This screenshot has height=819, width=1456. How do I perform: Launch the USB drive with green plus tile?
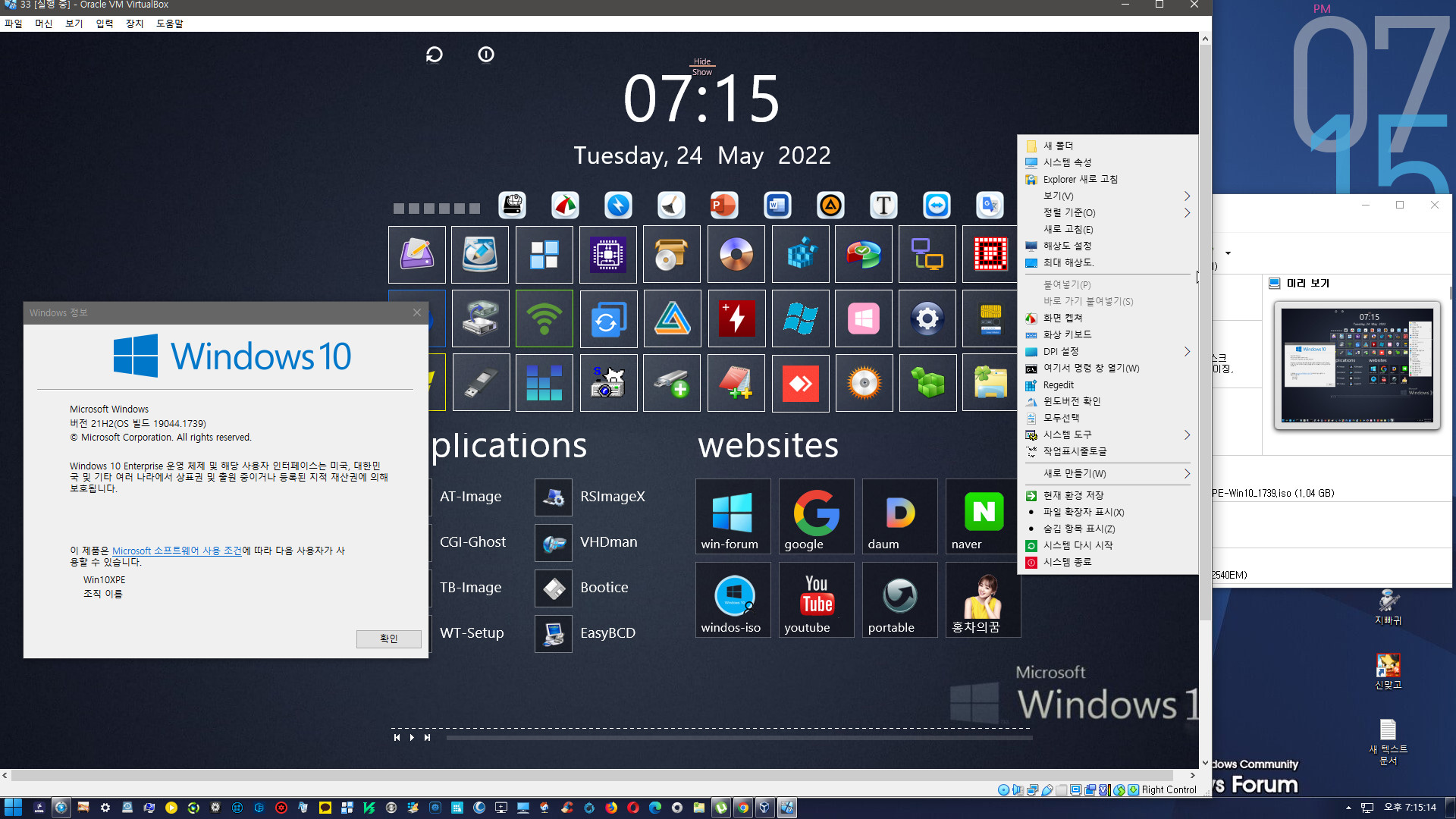tap(672, 383)
